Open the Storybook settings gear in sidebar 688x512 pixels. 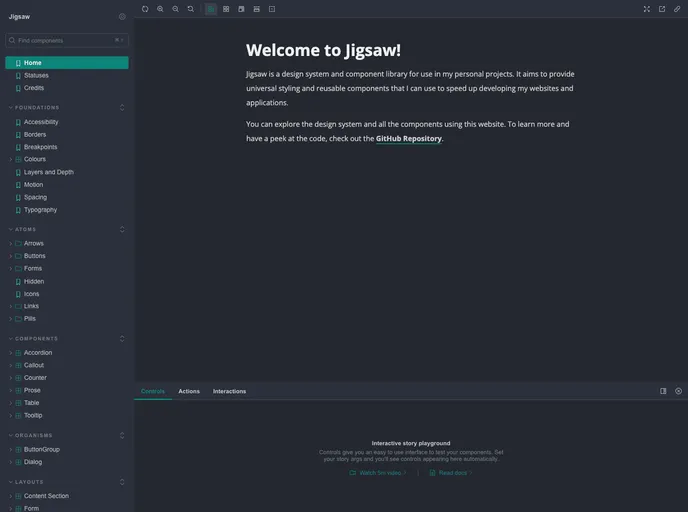(122, 17)
